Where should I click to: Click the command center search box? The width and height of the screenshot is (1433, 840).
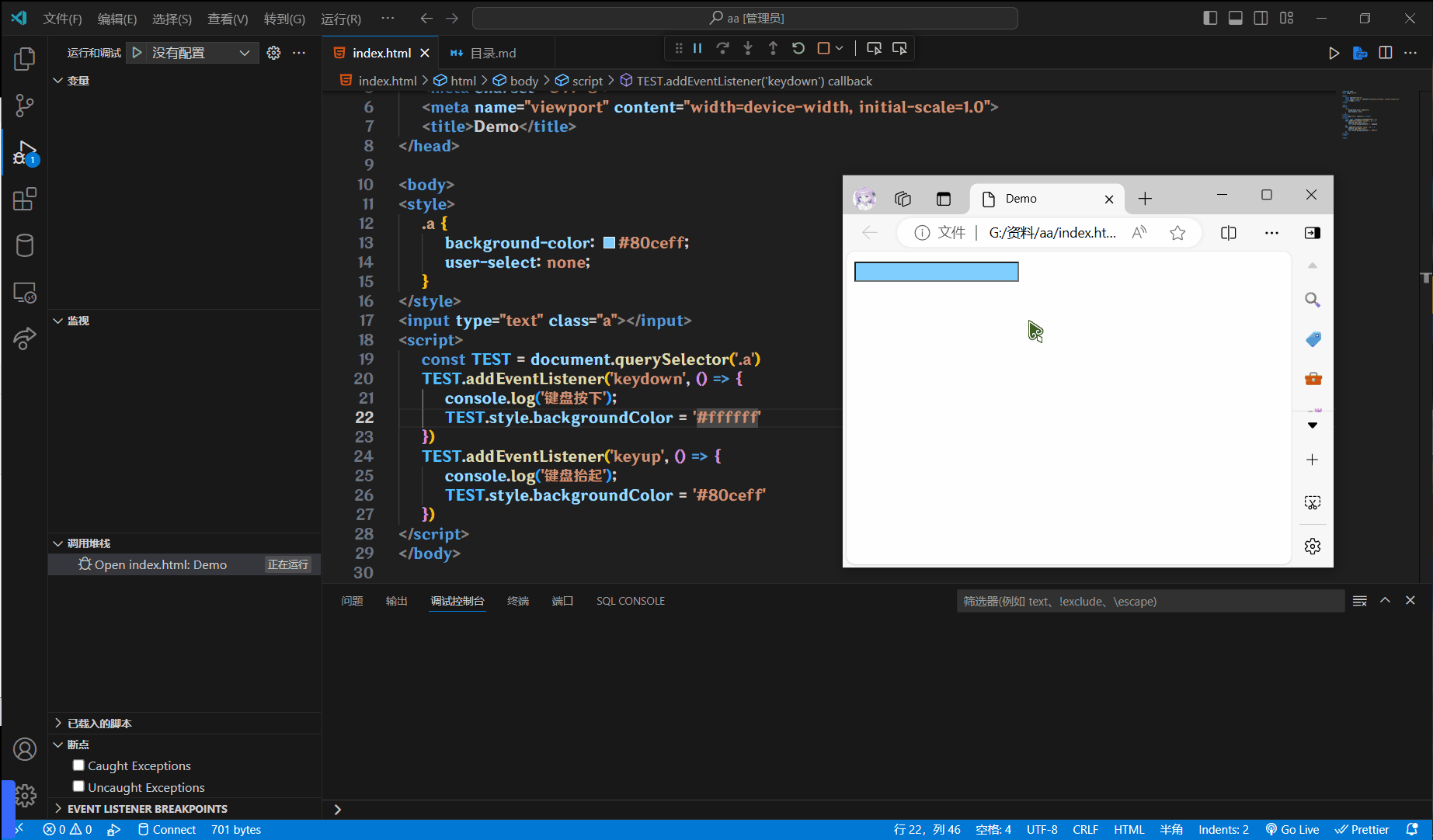coord(745,18)
